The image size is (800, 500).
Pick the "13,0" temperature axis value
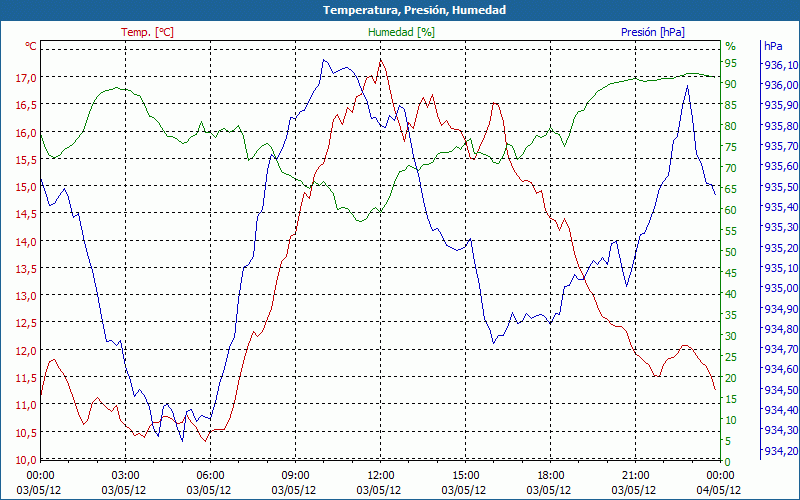(x=27, y=296)
